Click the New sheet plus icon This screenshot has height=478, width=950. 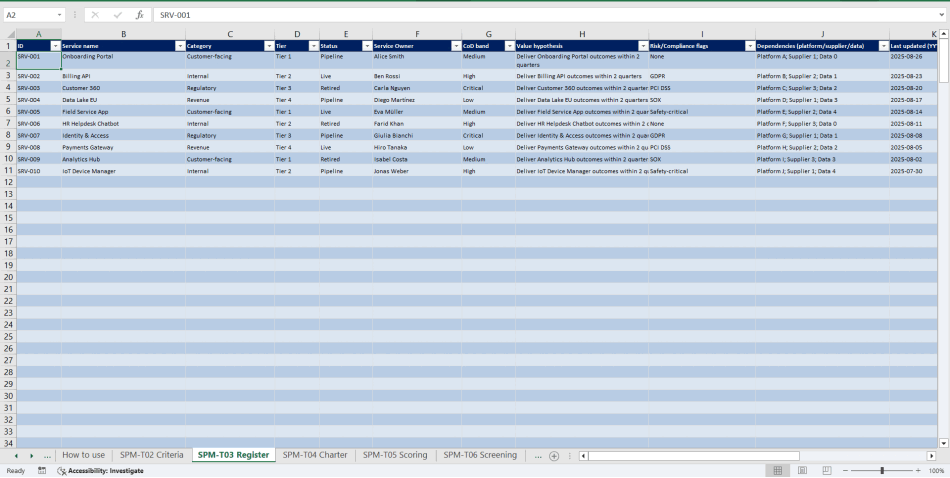click(x=554, y=456)
